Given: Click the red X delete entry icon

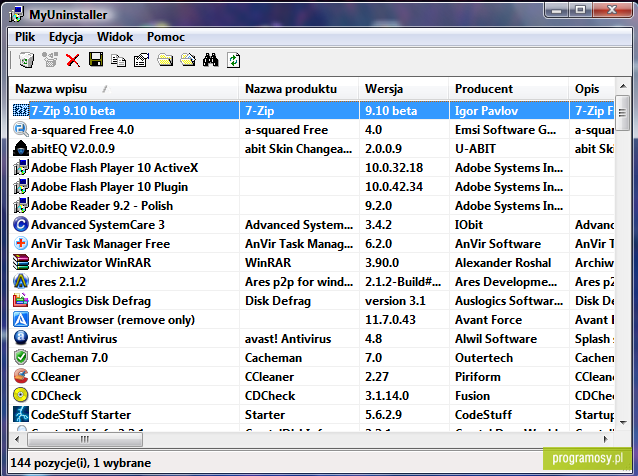Looking at the screenshot, I should coord(73,60).
